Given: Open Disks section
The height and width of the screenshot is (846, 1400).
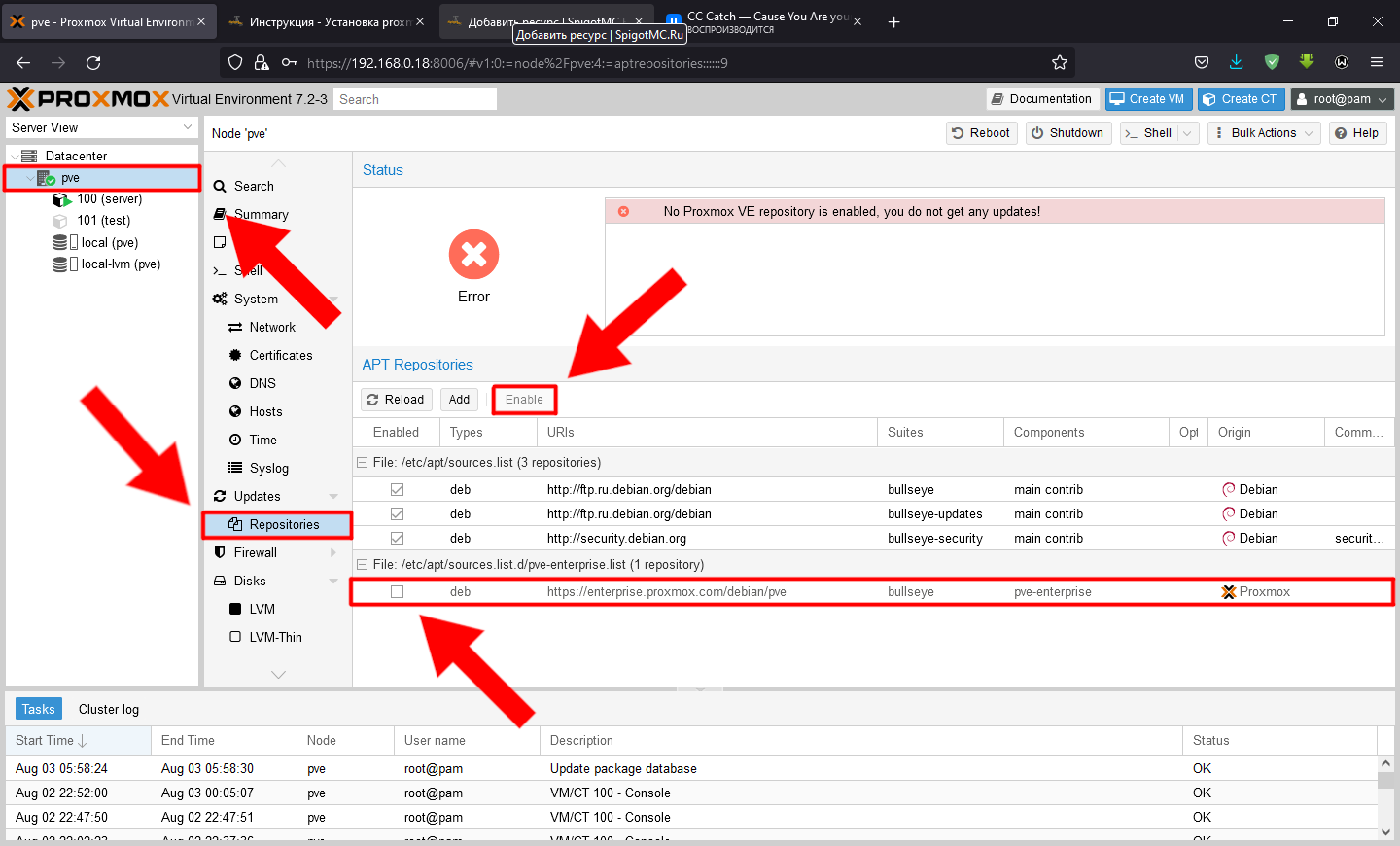Looking at the screenshot, I should 250,581.
